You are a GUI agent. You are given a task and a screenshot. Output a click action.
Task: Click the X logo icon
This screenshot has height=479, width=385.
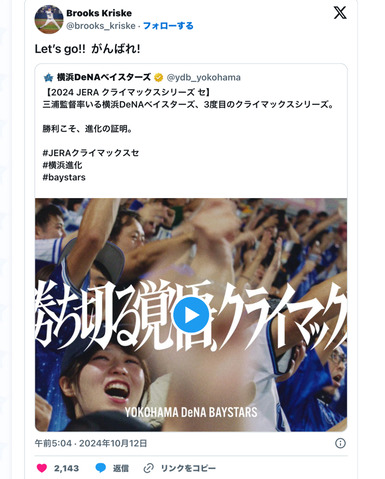[x=340, y=13]
